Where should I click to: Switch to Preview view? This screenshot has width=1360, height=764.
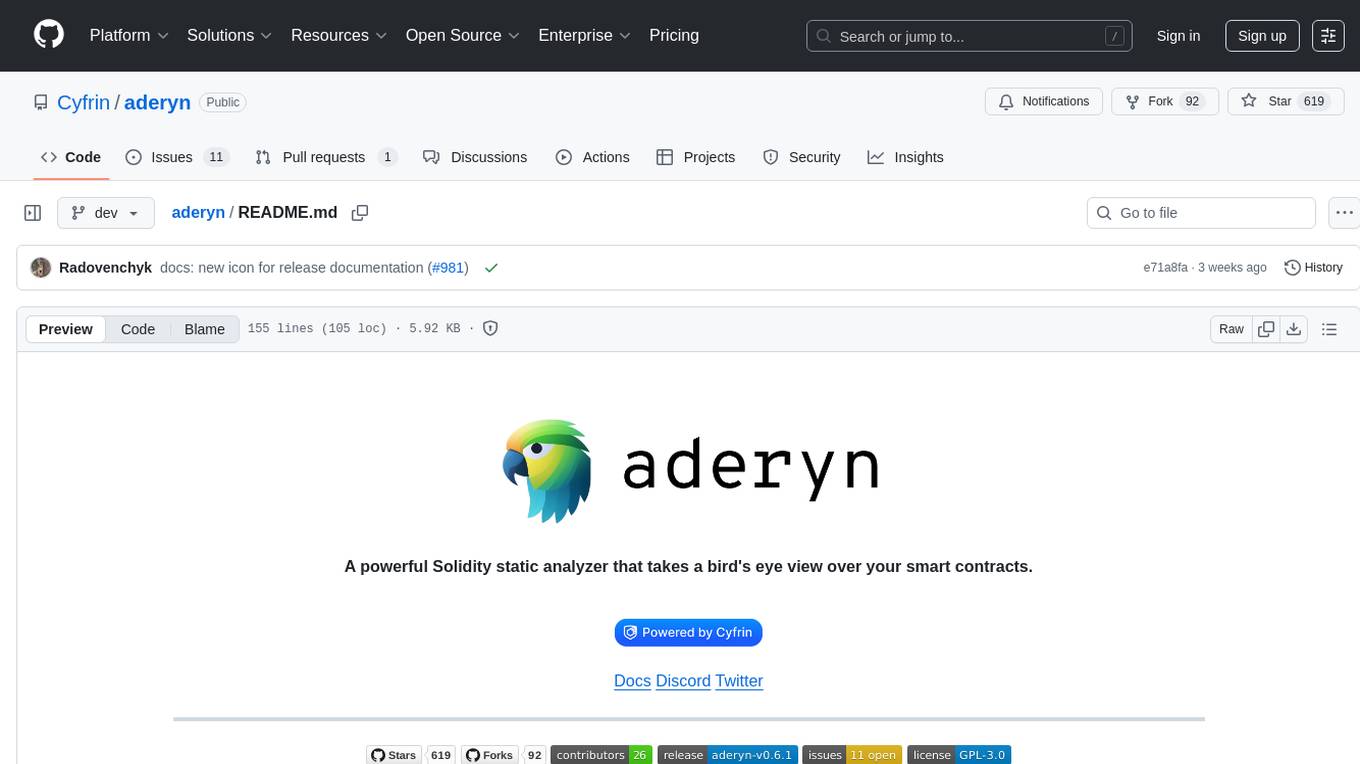pos(66,329)
